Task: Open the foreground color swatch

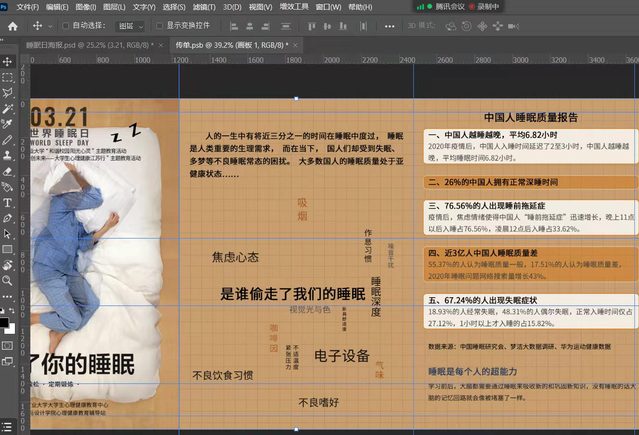Action: click(5, 322)
